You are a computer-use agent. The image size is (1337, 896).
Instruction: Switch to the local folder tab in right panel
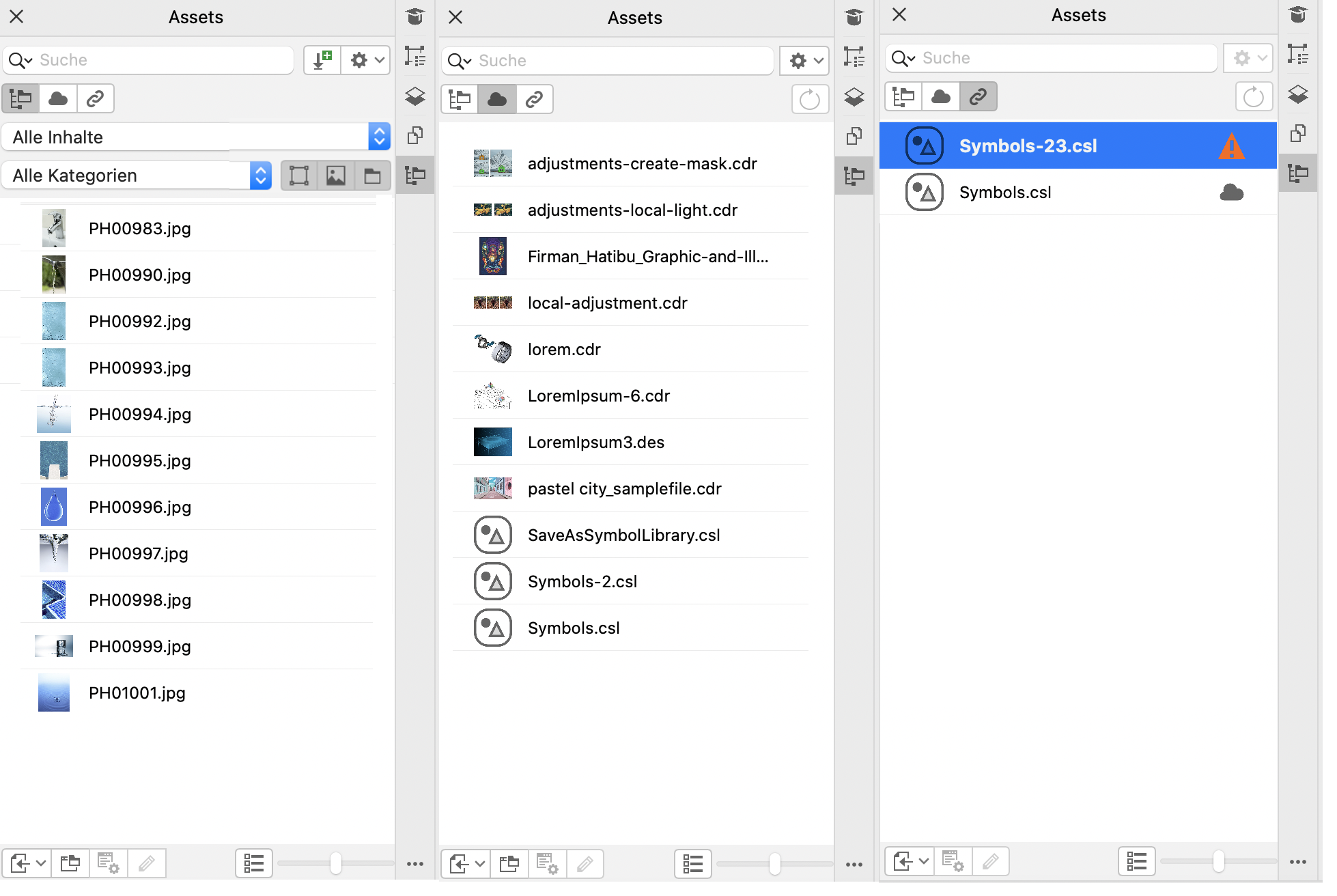tap(903, 97)
